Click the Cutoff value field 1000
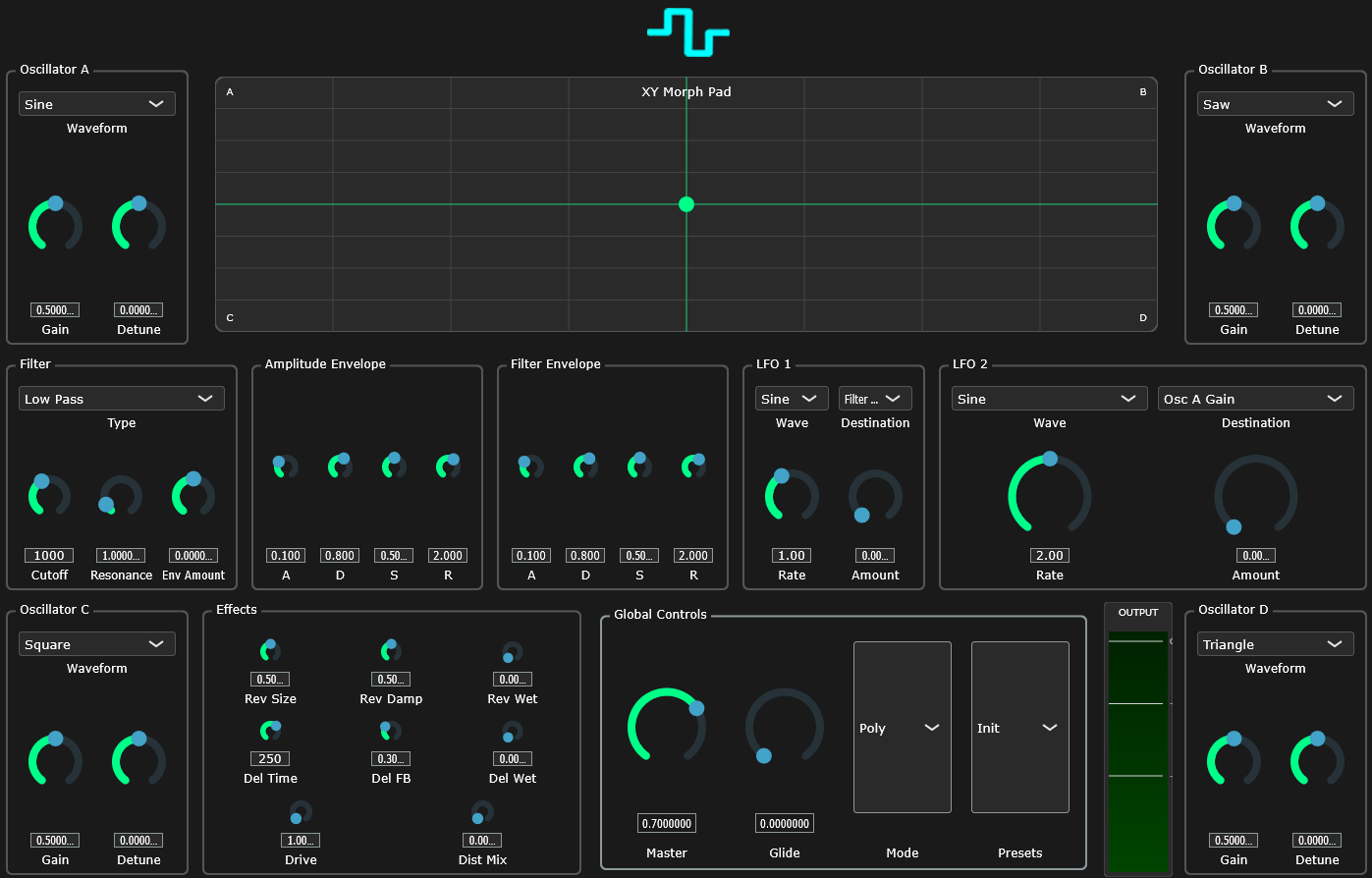 click(49, 555)
